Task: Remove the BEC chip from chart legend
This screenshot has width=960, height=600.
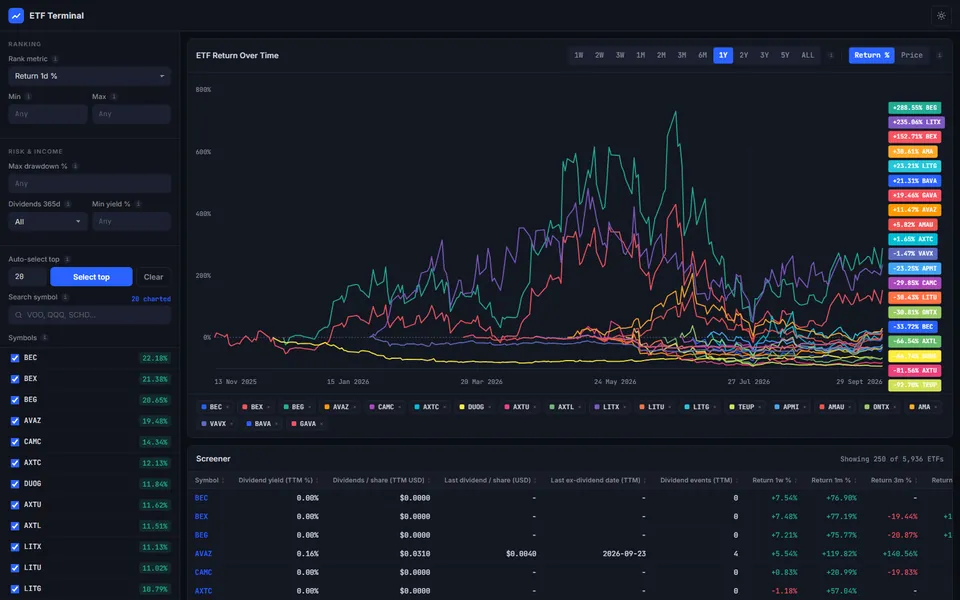Action: click(228, 407)
